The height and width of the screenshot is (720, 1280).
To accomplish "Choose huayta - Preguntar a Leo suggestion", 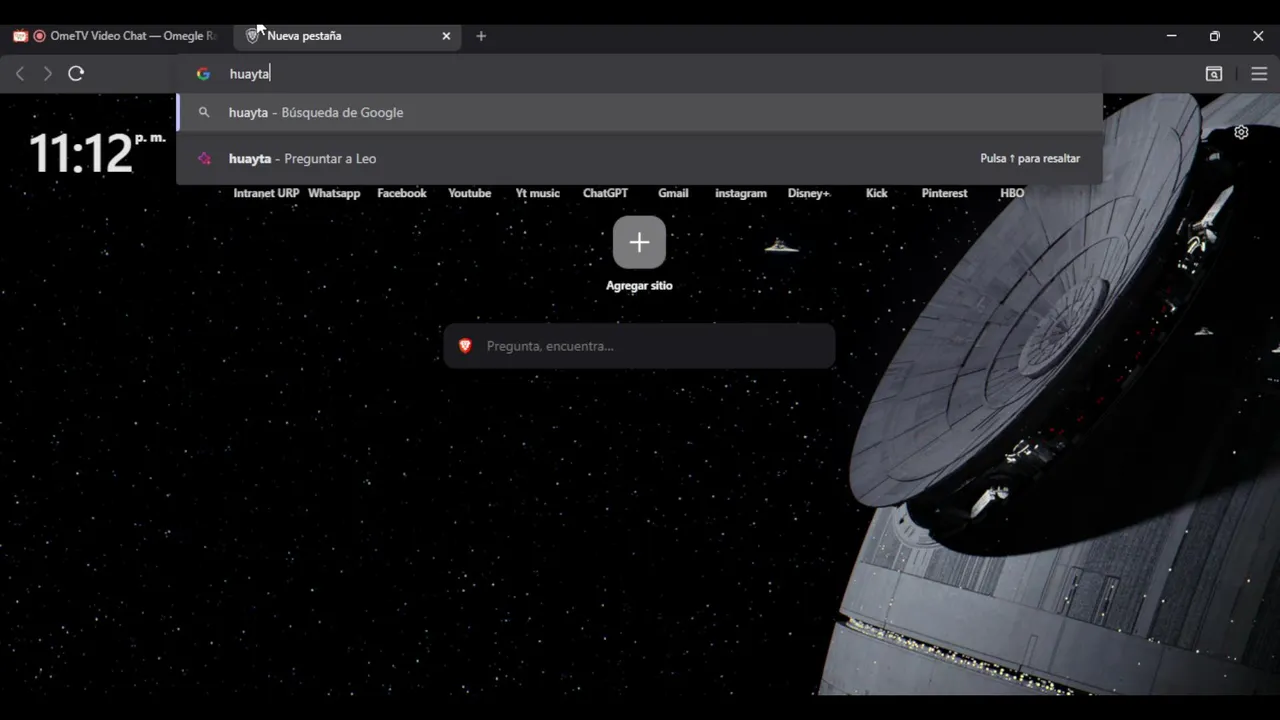I will [640, 158].
